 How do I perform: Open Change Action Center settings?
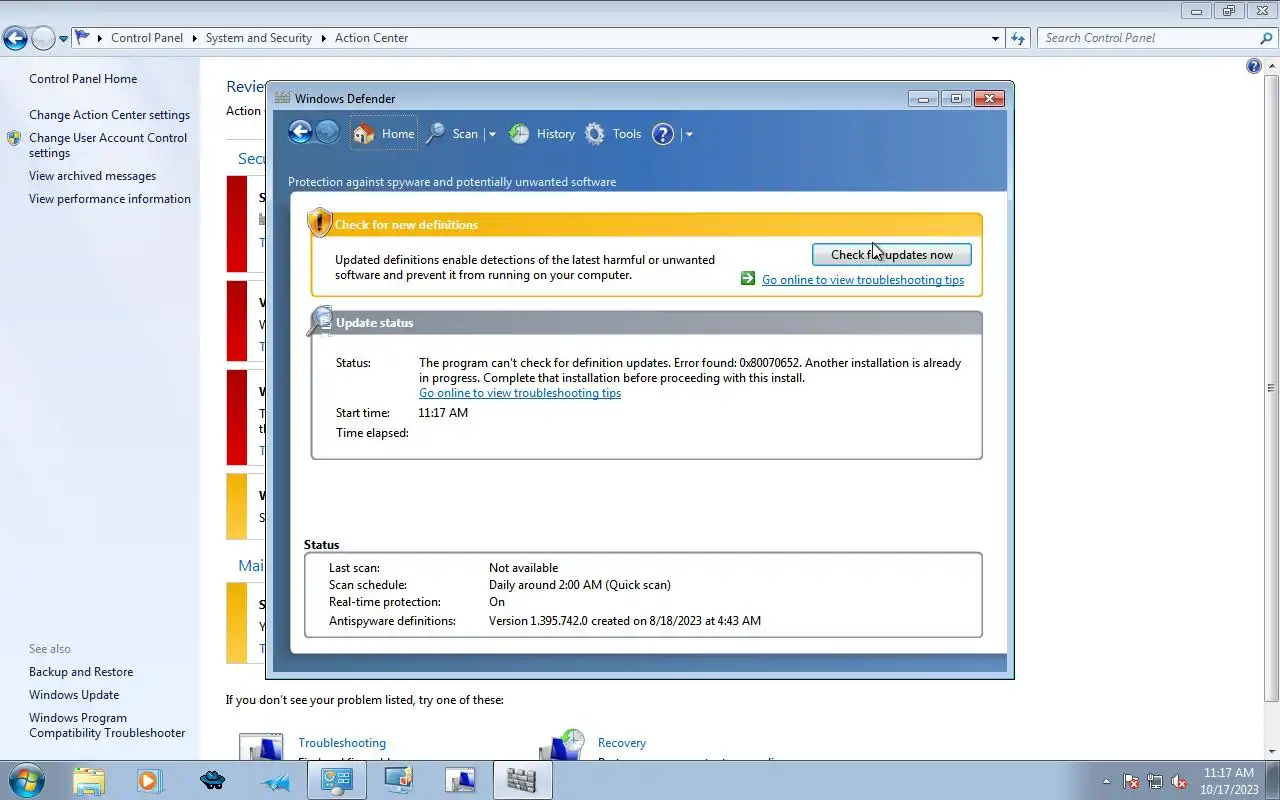click(x=109, y=115)
